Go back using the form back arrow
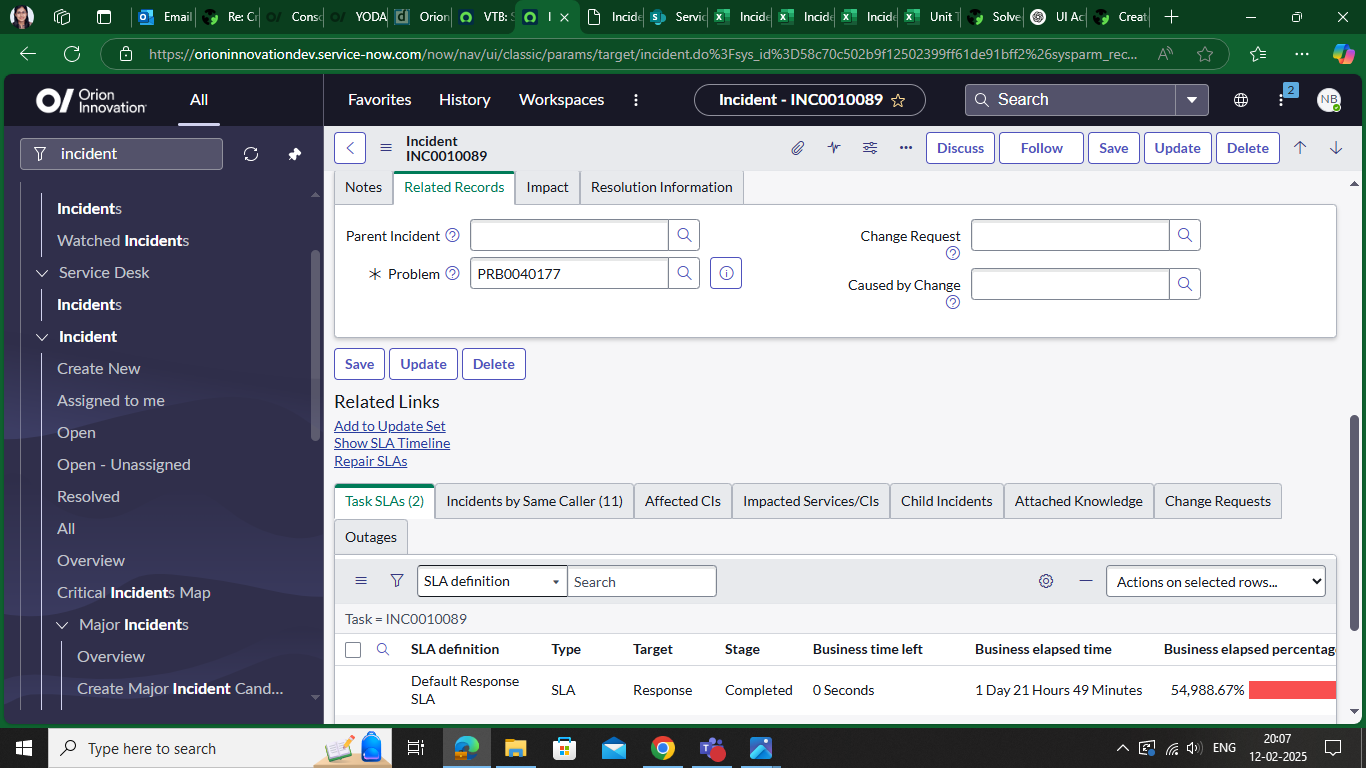1366x768 pixels. pyautogui.click(x=350, y=148)
